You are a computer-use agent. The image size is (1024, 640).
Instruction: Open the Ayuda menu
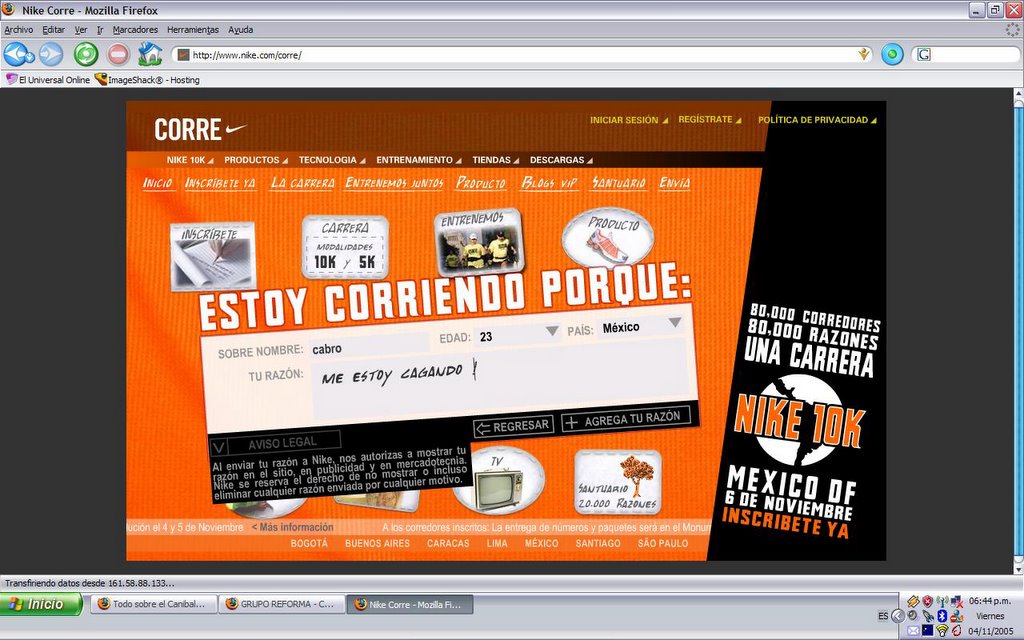coord(240,29)
